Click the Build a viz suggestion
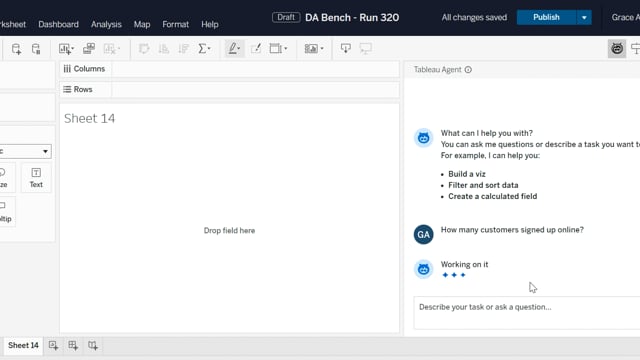This screenshot has height=360, width=640. point(467,174)
